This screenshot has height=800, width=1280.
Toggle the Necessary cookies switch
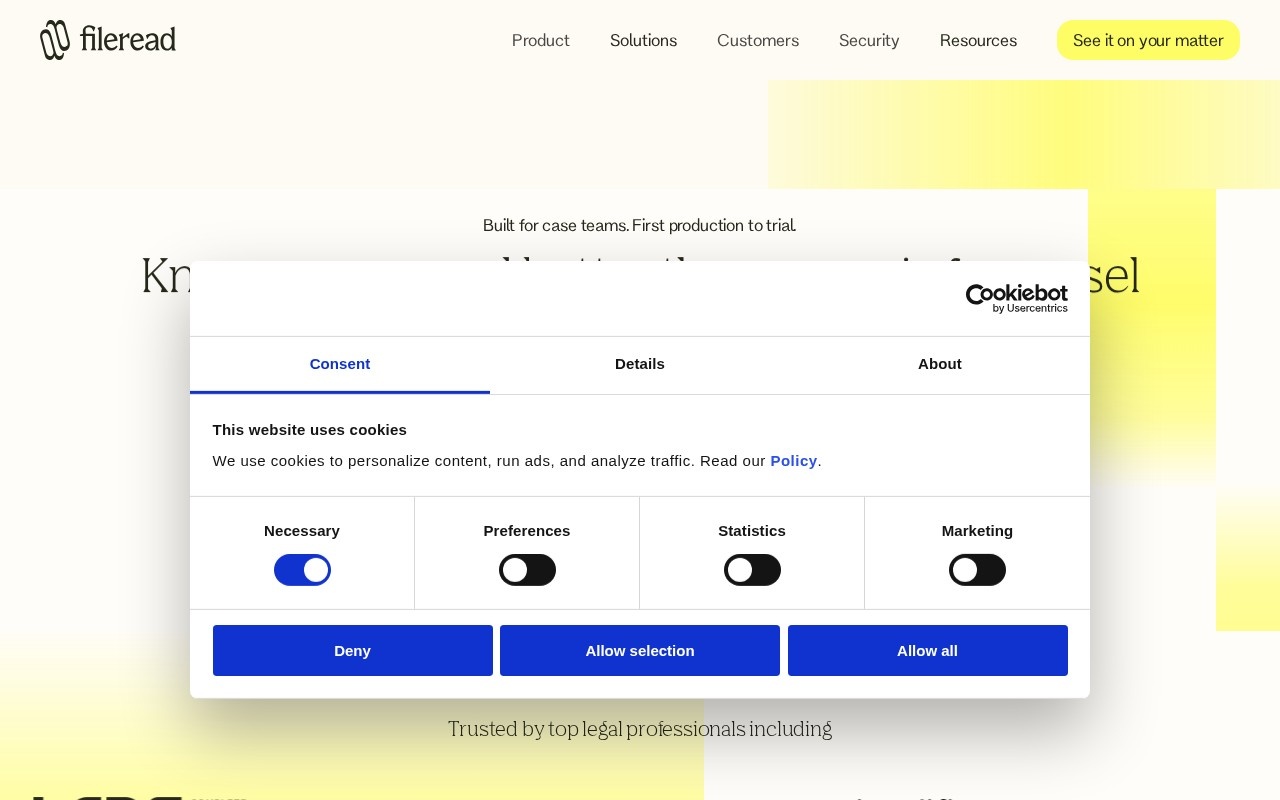[x=302, y=570]
